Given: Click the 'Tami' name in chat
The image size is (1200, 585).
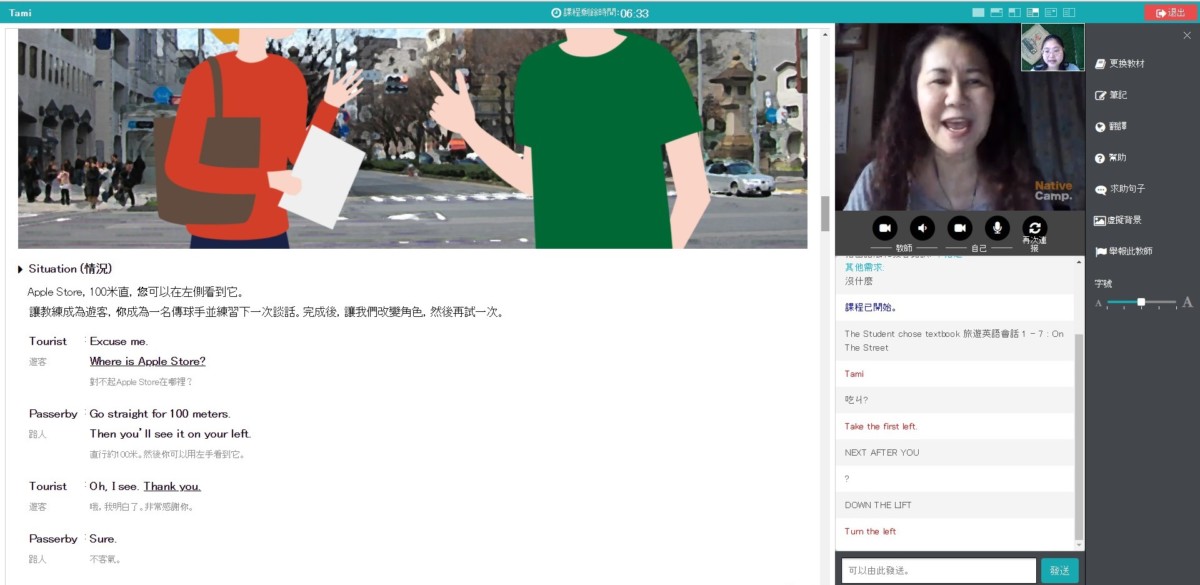Looking at the screenshot, I should 854,374.
